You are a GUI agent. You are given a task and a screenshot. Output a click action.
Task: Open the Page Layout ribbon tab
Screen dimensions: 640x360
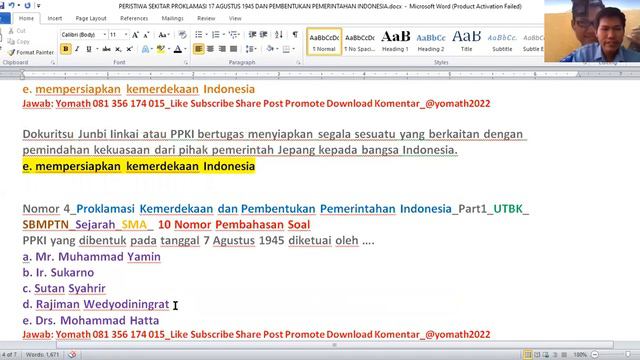click(91, 18)
